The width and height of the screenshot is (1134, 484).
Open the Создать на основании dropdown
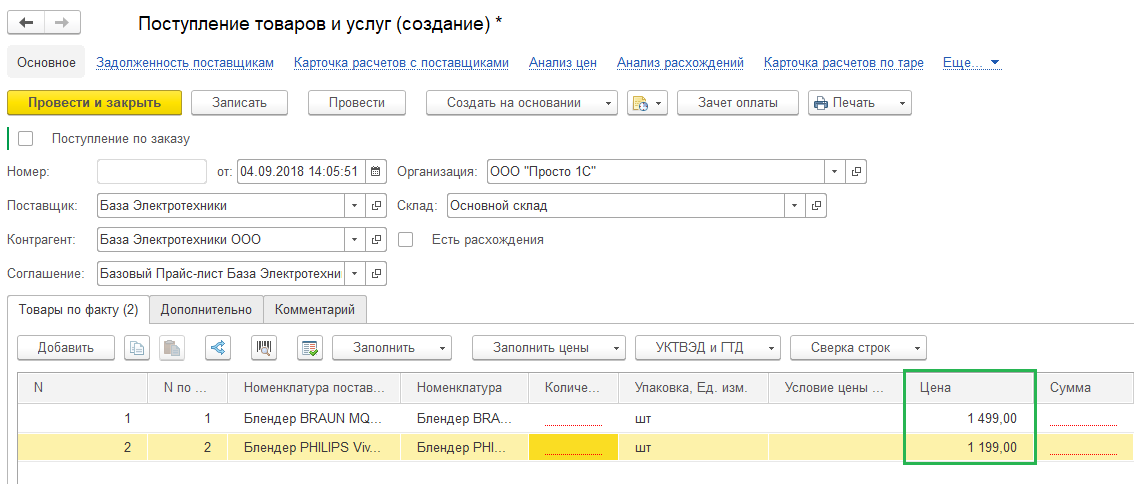tap(521, 103)
